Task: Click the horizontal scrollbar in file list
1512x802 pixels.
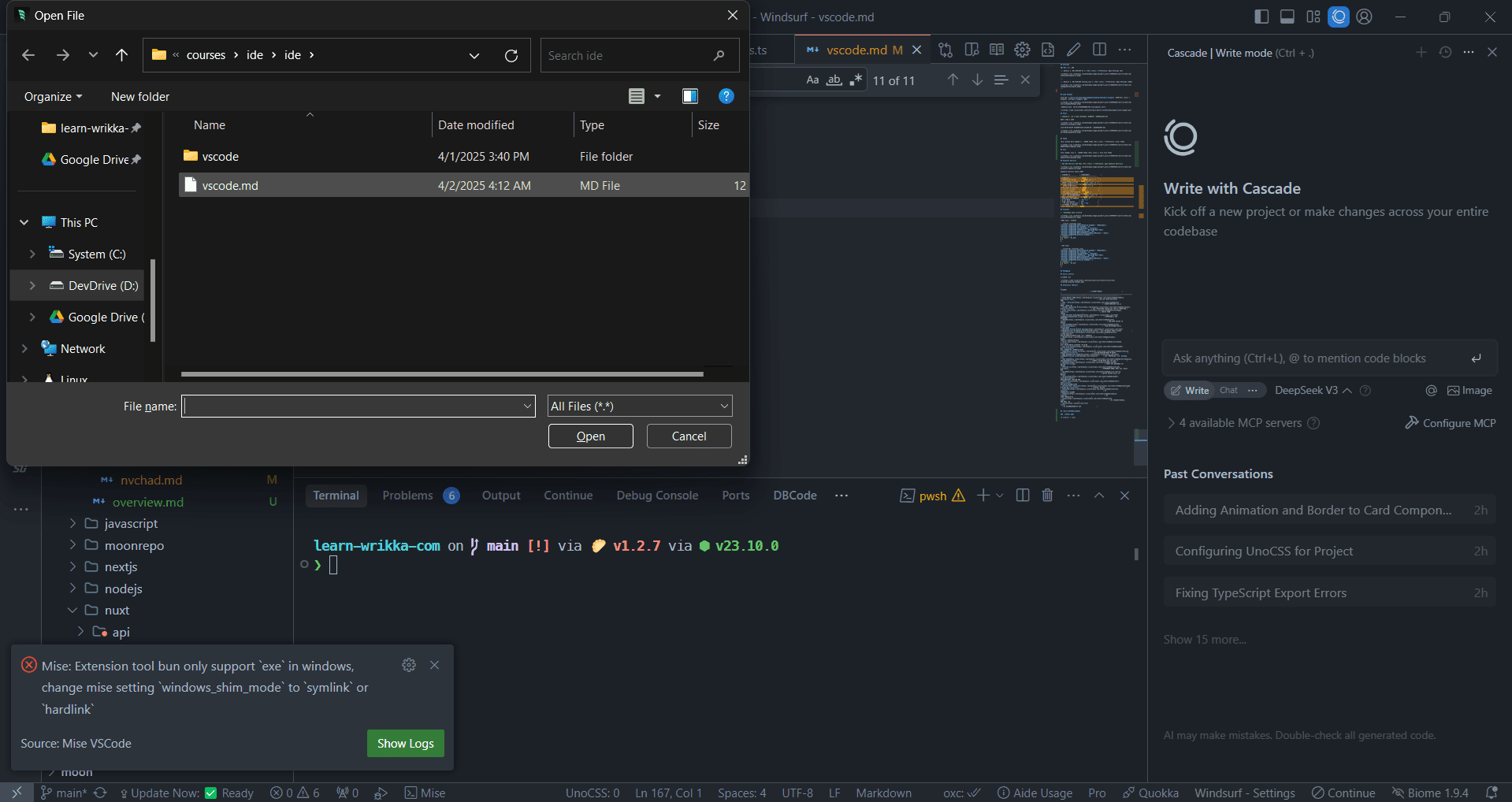Action: (x=442, y=374)
